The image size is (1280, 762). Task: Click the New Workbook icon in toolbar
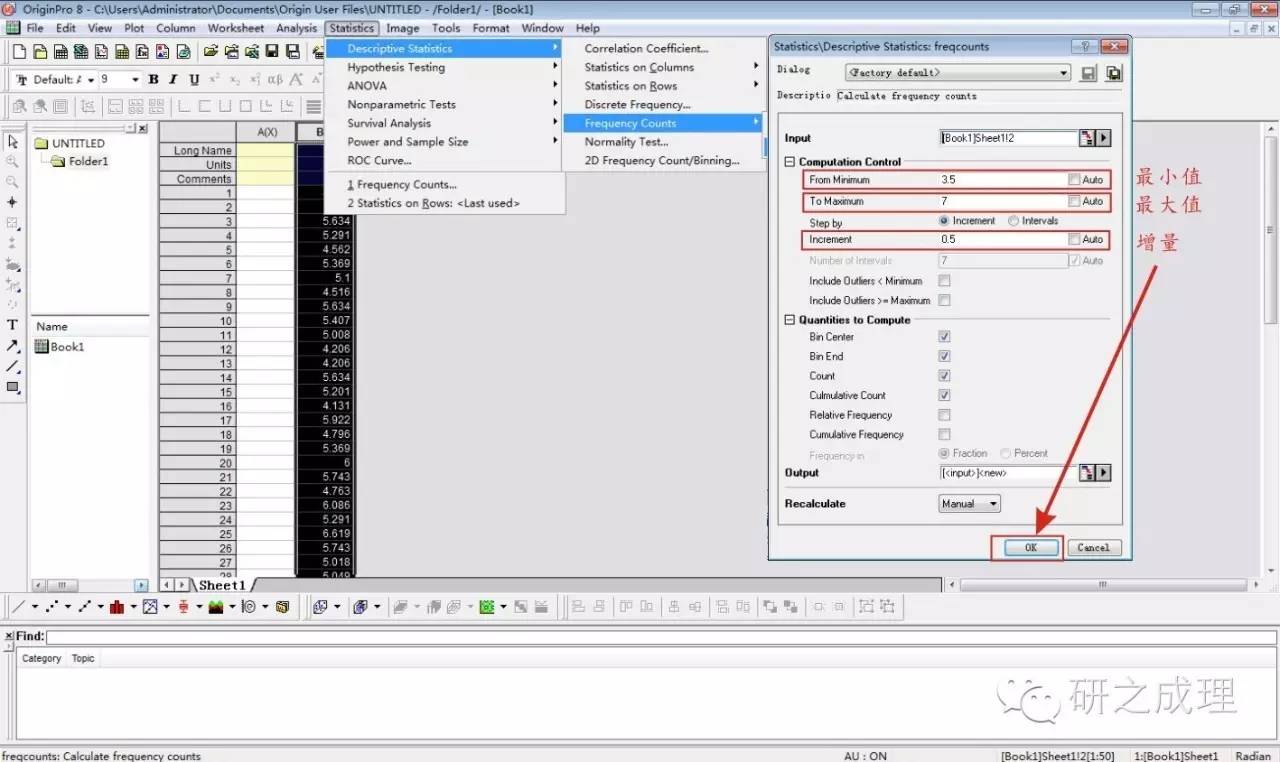[x=60, y=52]
